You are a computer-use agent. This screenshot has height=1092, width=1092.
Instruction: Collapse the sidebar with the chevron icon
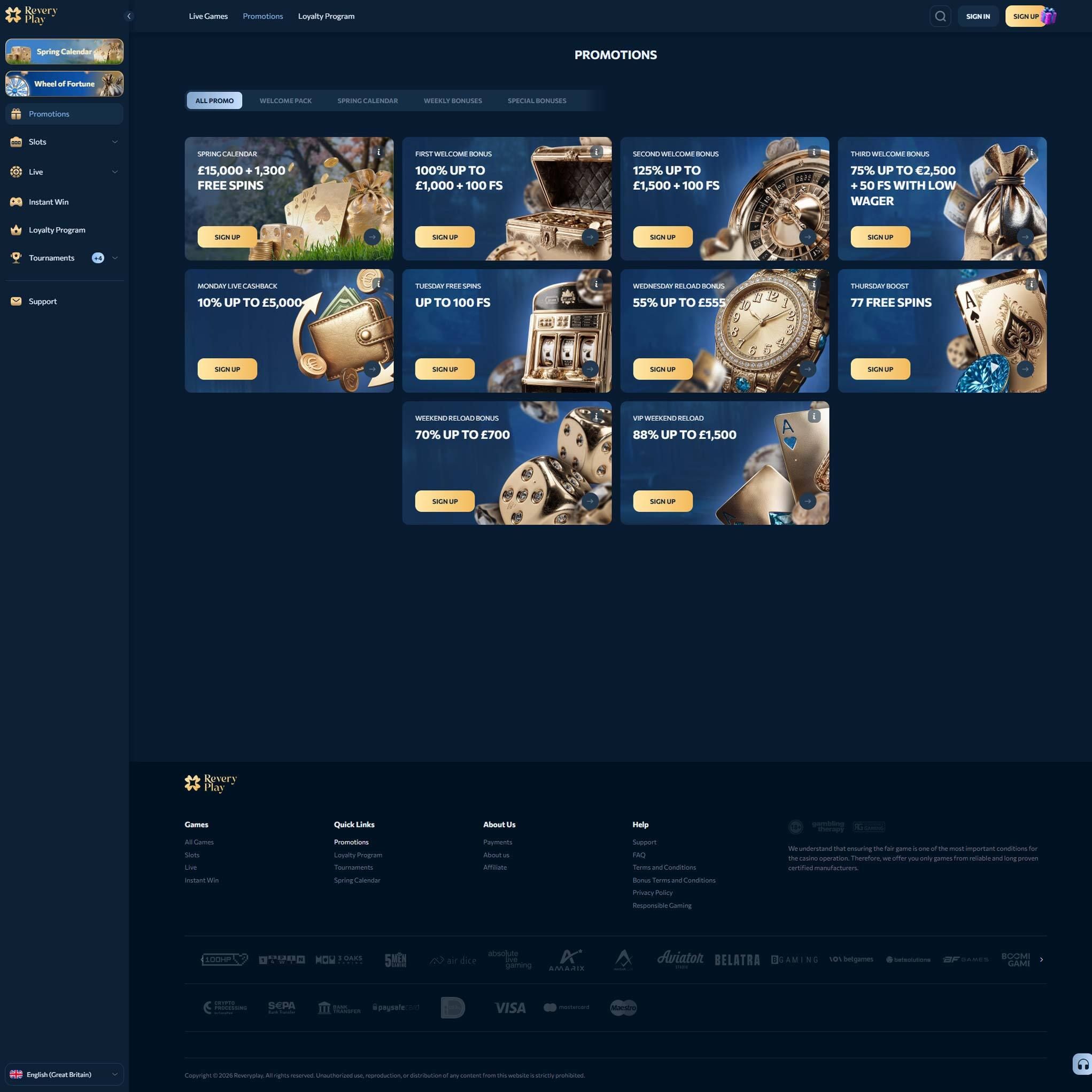click(129, 17)
